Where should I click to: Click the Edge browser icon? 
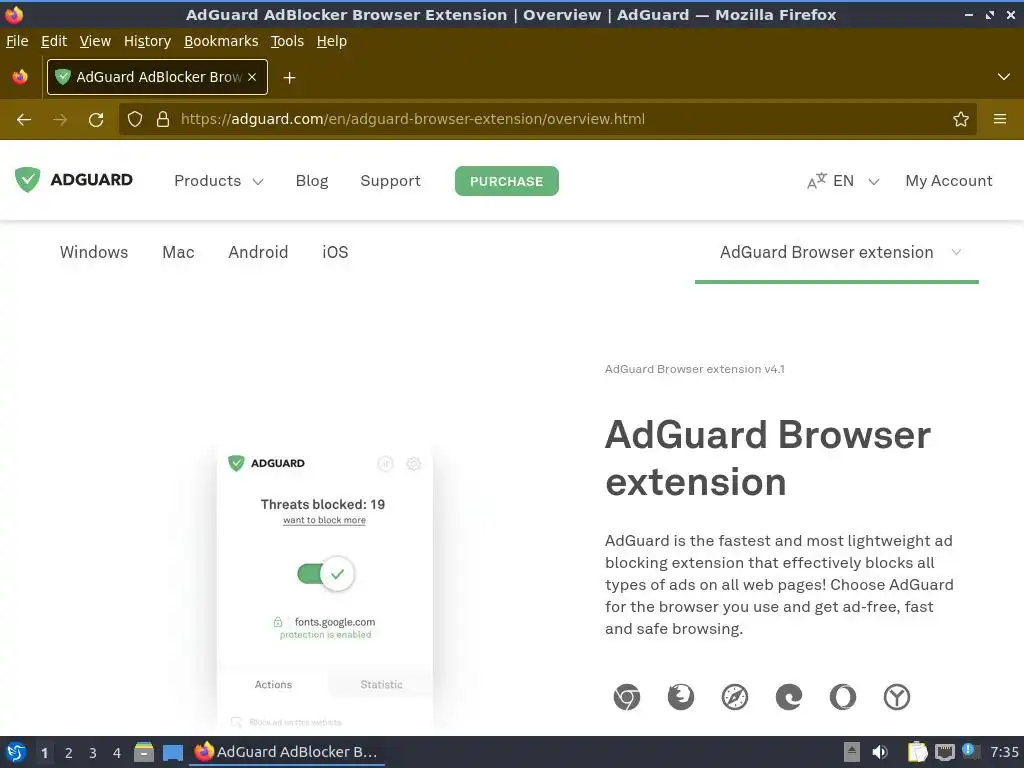pos(789,697)
